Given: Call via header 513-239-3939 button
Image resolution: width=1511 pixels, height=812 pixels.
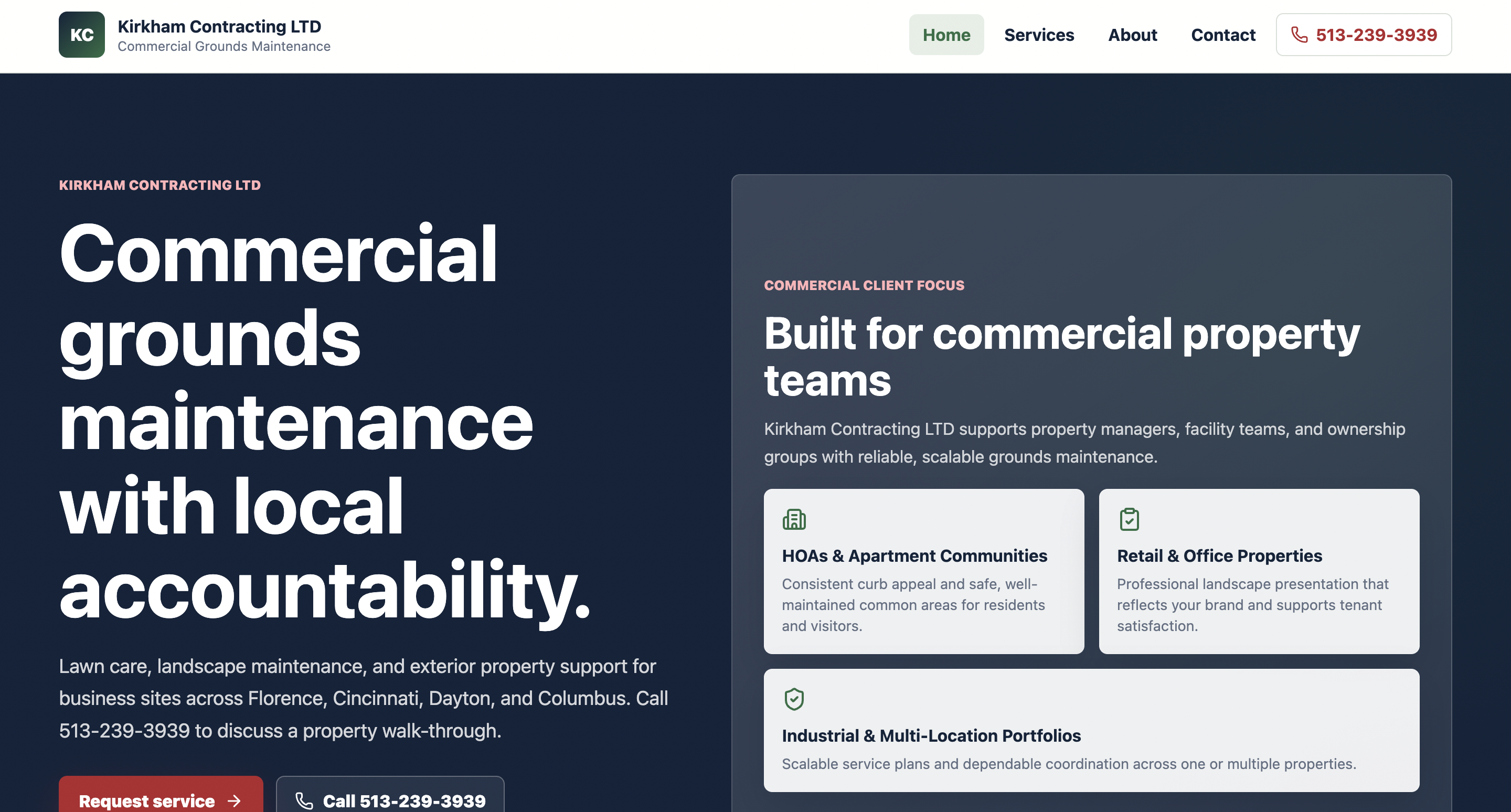Looking at the screenshot, I should pyautogui.click(x=1364, y=35).
